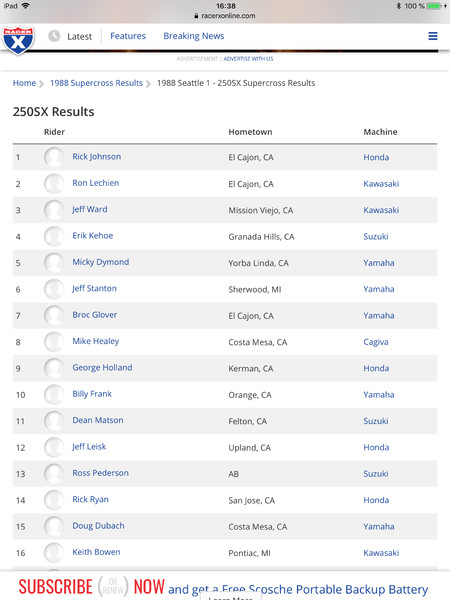Open the Cagiva machine link
The height and width of the screenshot is (600, 450).
pyautogui.click(x=376, y=342)
